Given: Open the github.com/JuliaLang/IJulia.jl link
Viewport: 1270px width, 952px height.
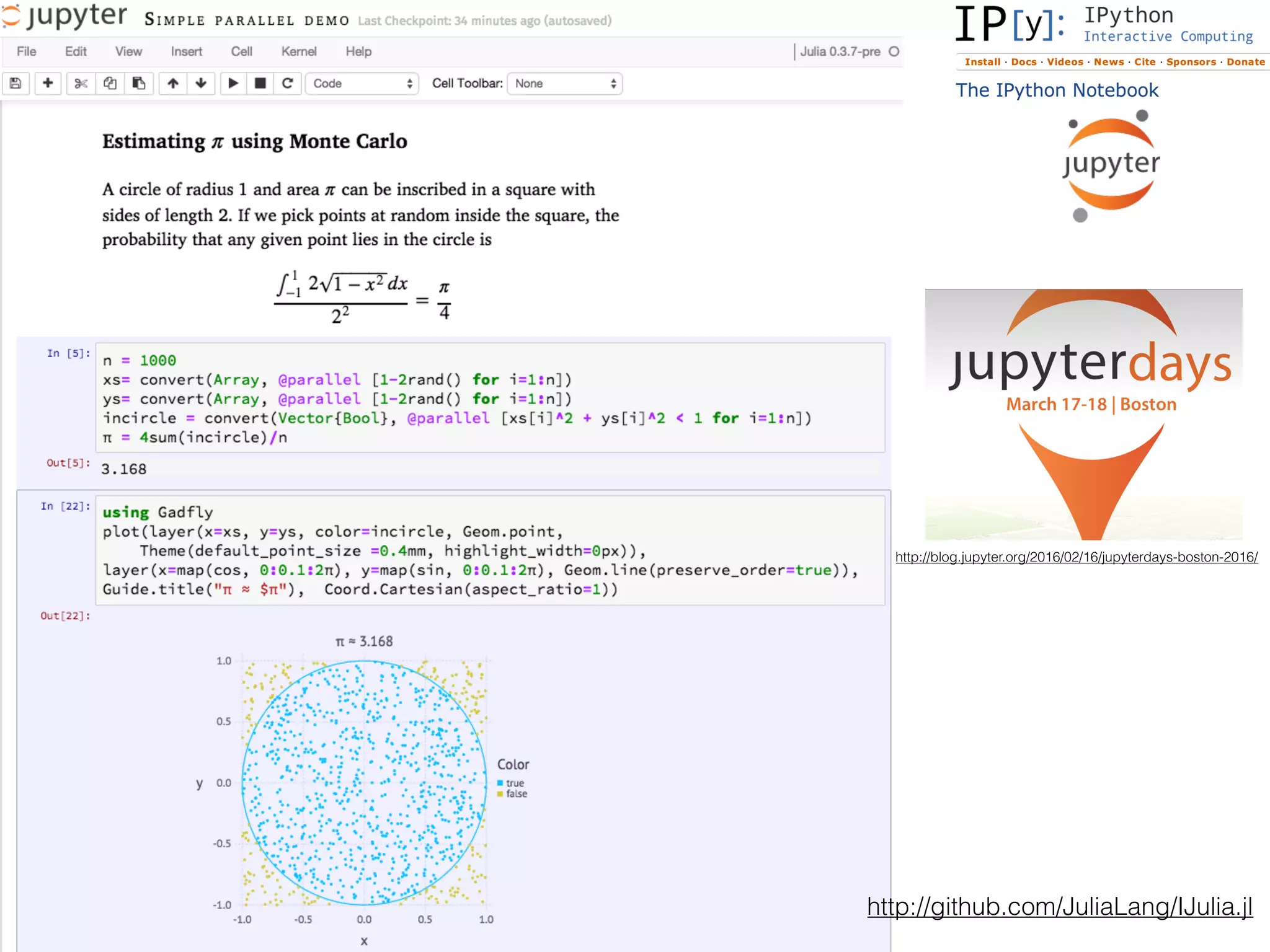Looking at the screenshot, I should (1060, 907).
